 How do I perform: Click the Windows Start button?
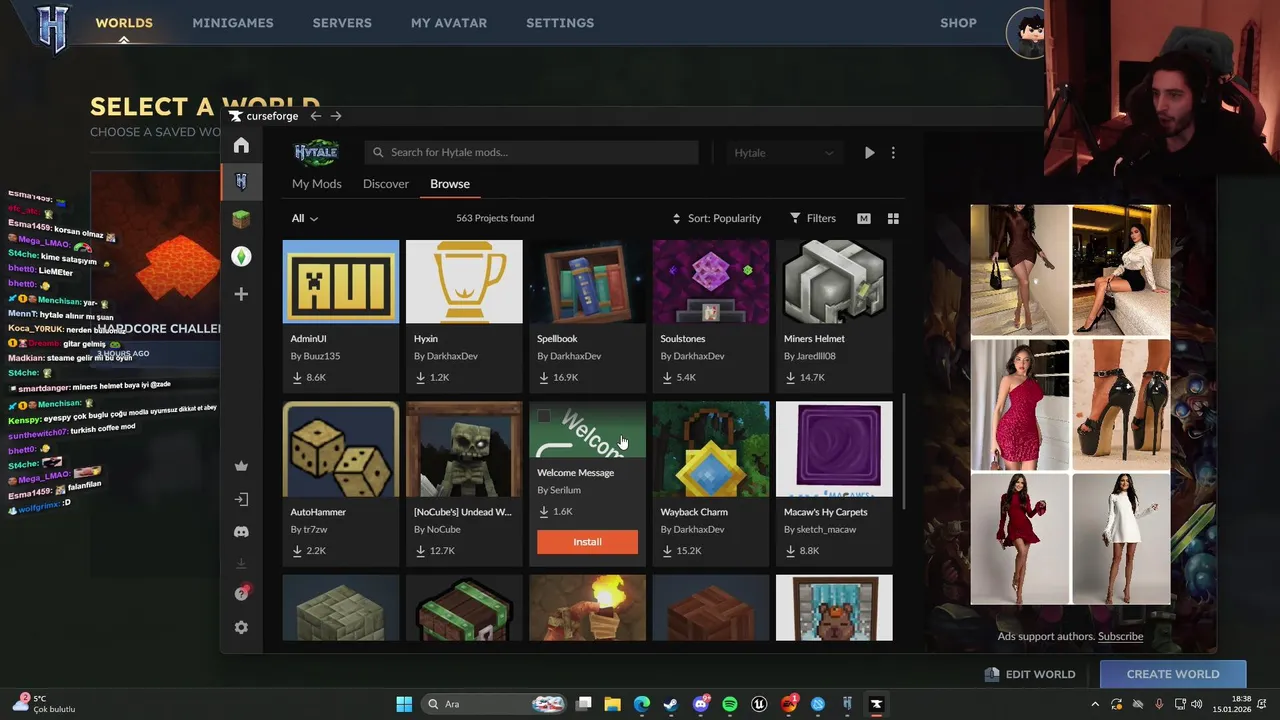coord(404,704)
